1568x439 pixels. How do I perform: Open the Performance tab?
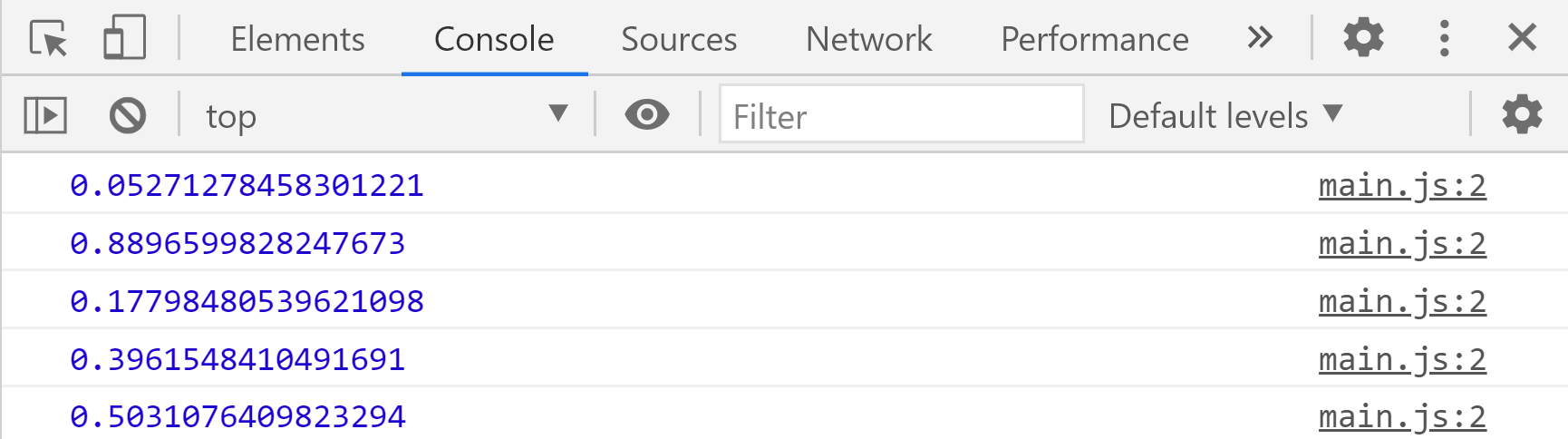point(1094,39)
